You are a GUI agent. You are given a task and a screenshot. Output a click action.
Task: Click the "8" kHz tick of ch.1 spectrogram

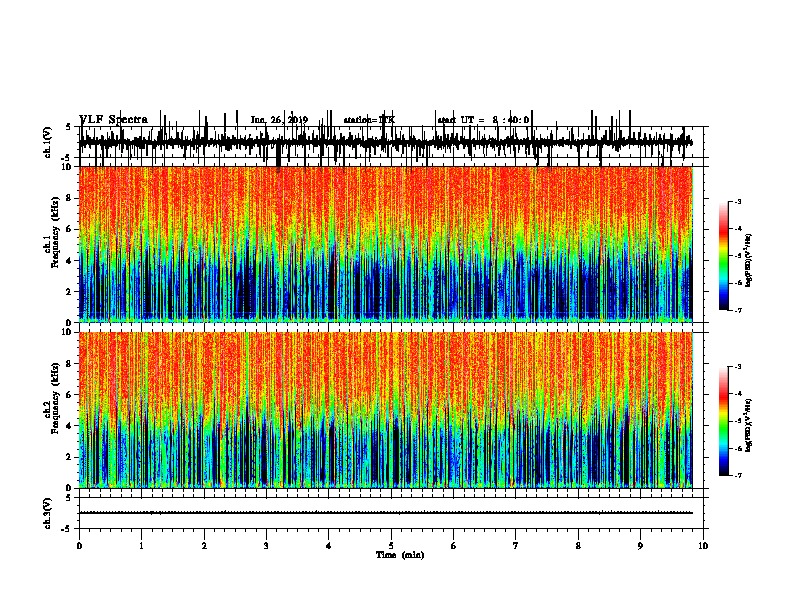pyautogui.click(x=69, y=198)
